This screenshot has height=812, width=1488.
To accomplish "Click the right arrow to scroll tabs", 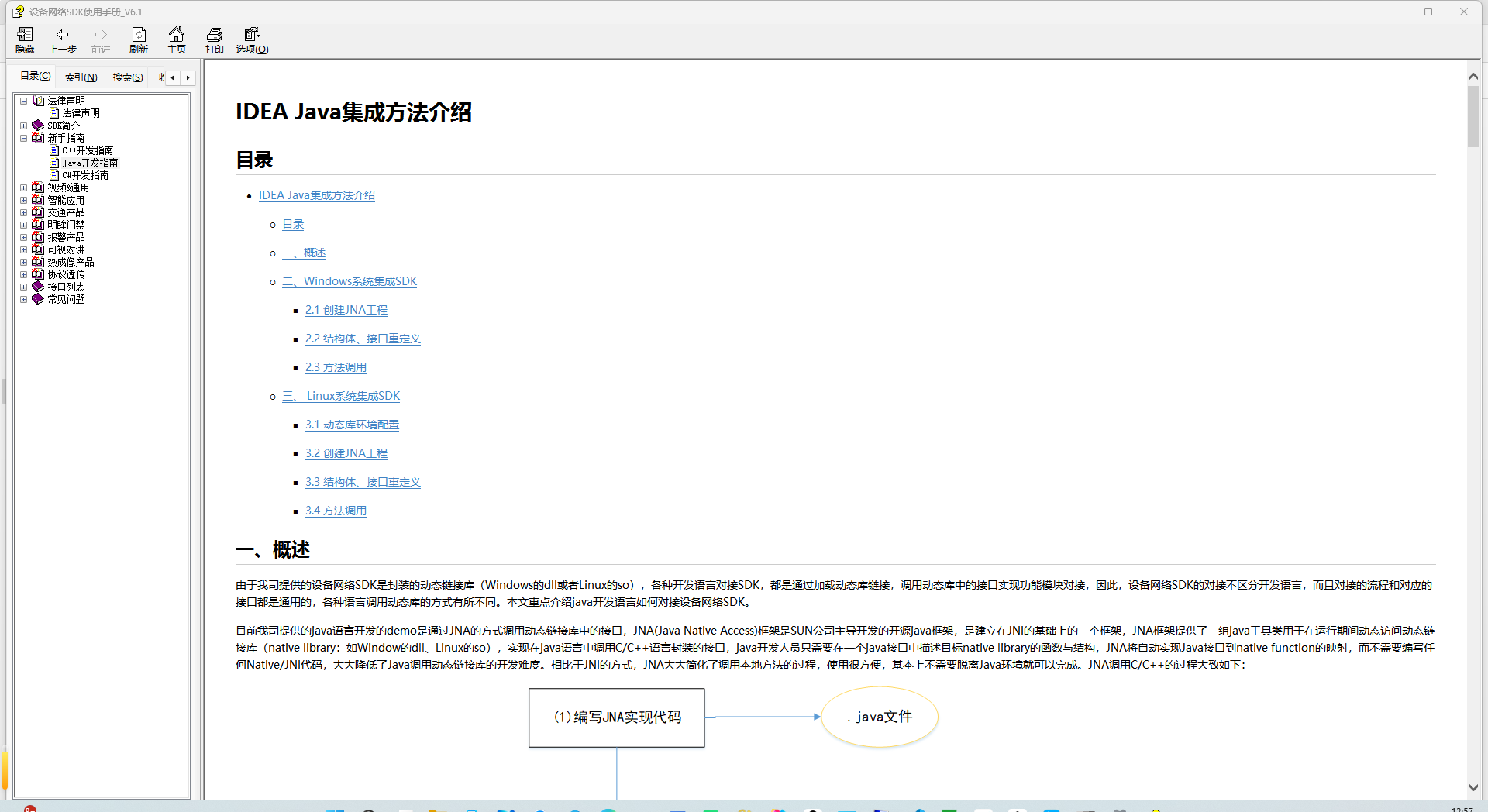I will tap(188, 77).
